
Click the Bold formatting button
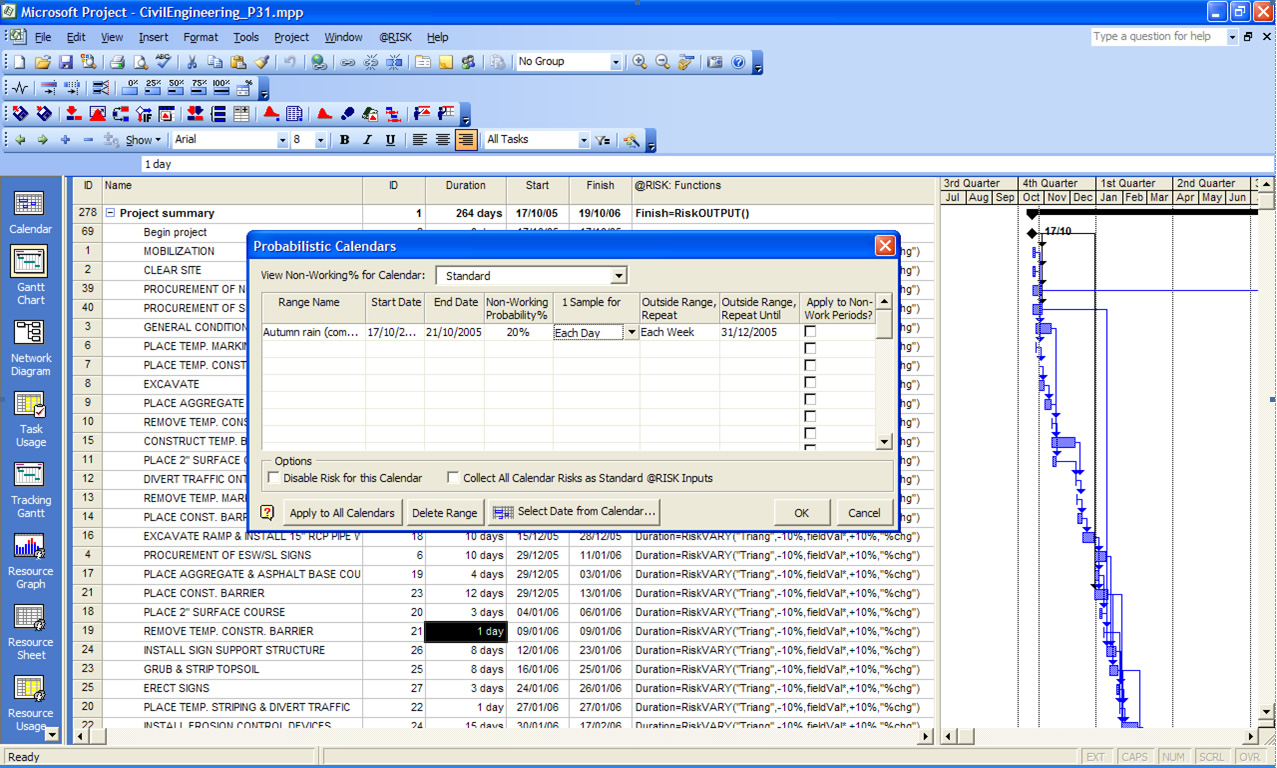[345, 140]
